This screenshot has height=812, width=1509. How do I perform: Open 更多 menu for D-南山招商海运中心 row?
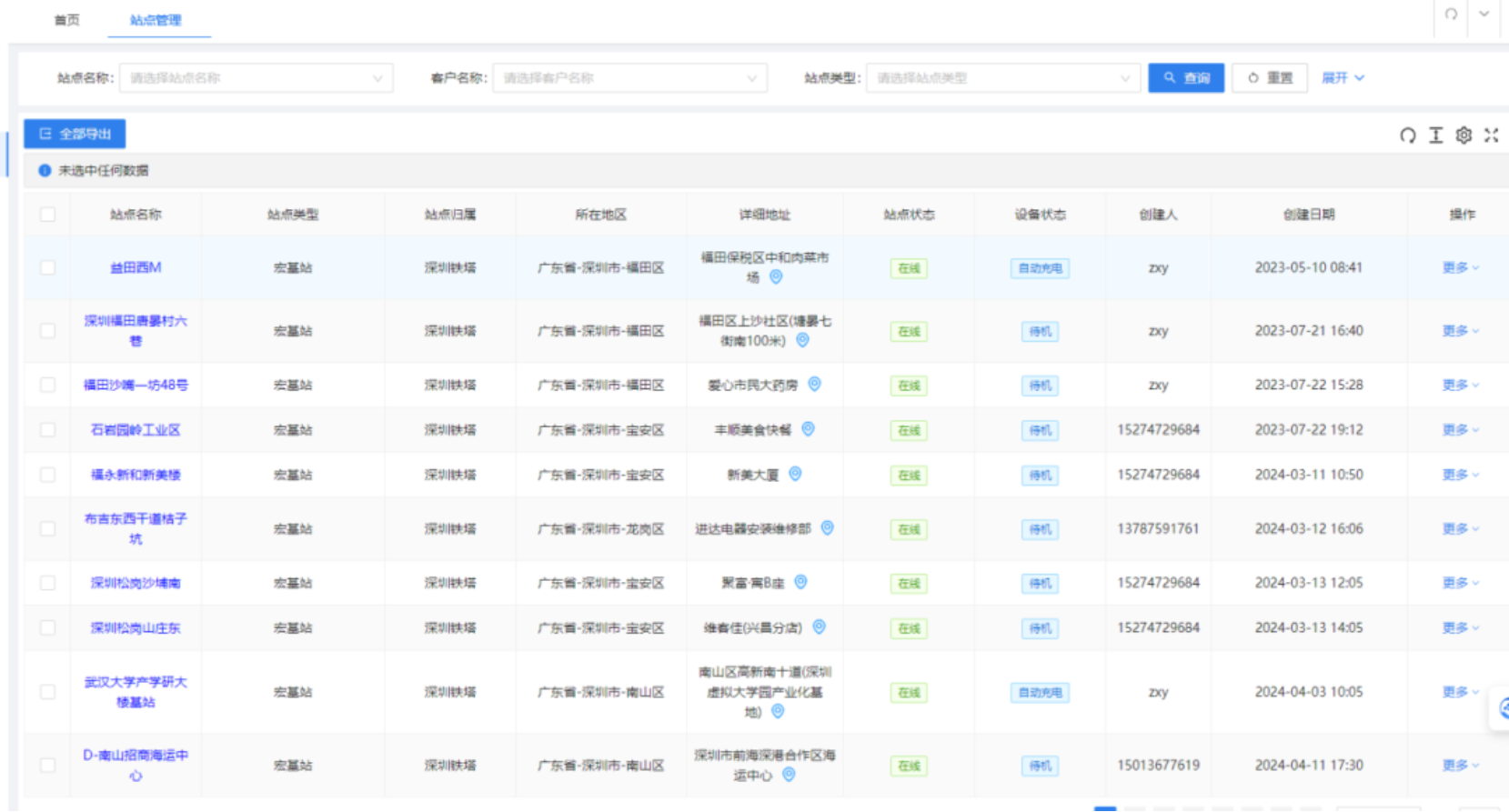pos(1461,766)
